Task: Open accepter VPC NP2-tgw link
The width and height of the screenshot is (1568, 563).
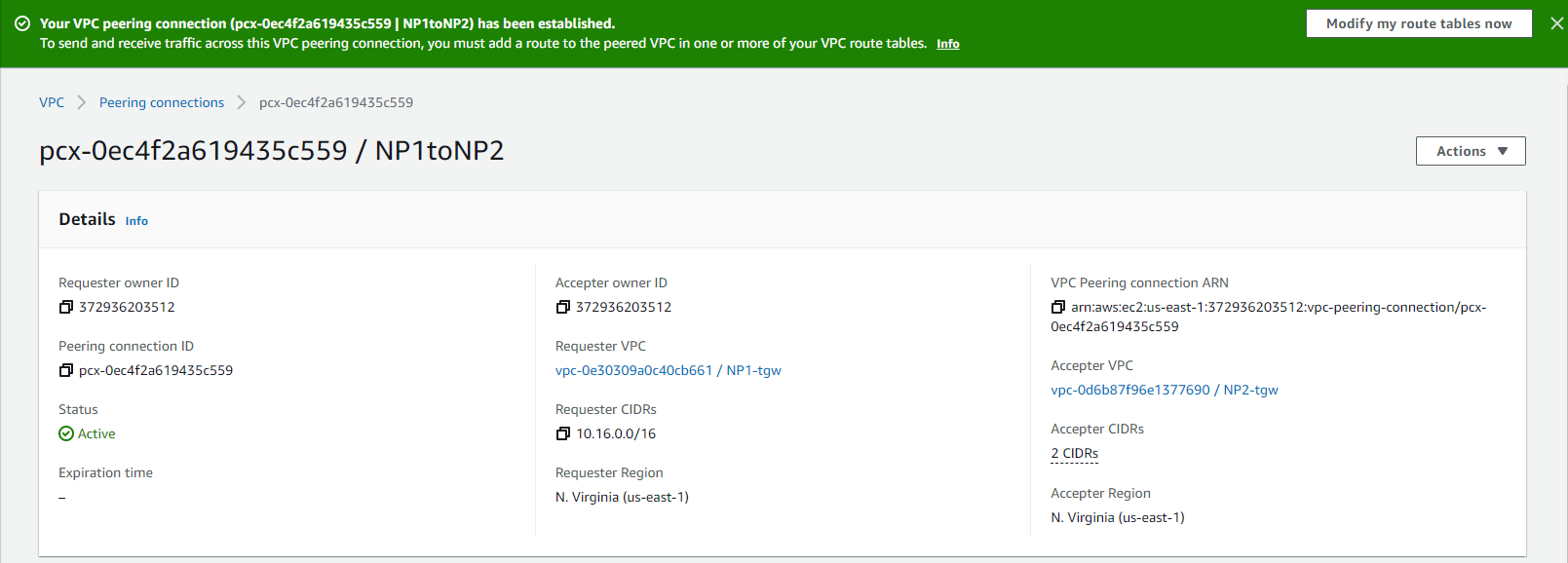Action: coord(1165,390)
